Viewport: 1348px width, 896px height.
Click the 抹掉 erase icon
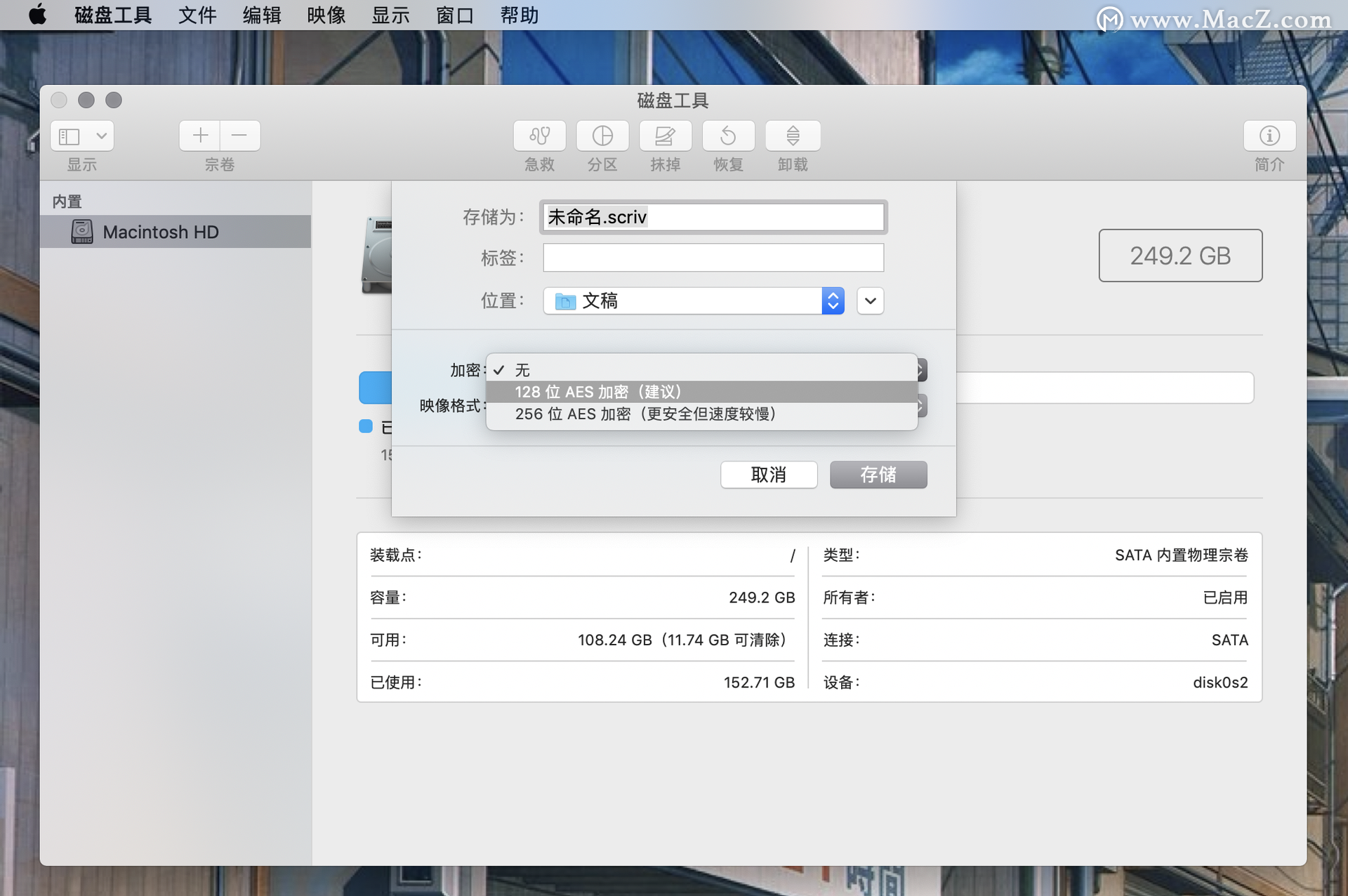665,136
